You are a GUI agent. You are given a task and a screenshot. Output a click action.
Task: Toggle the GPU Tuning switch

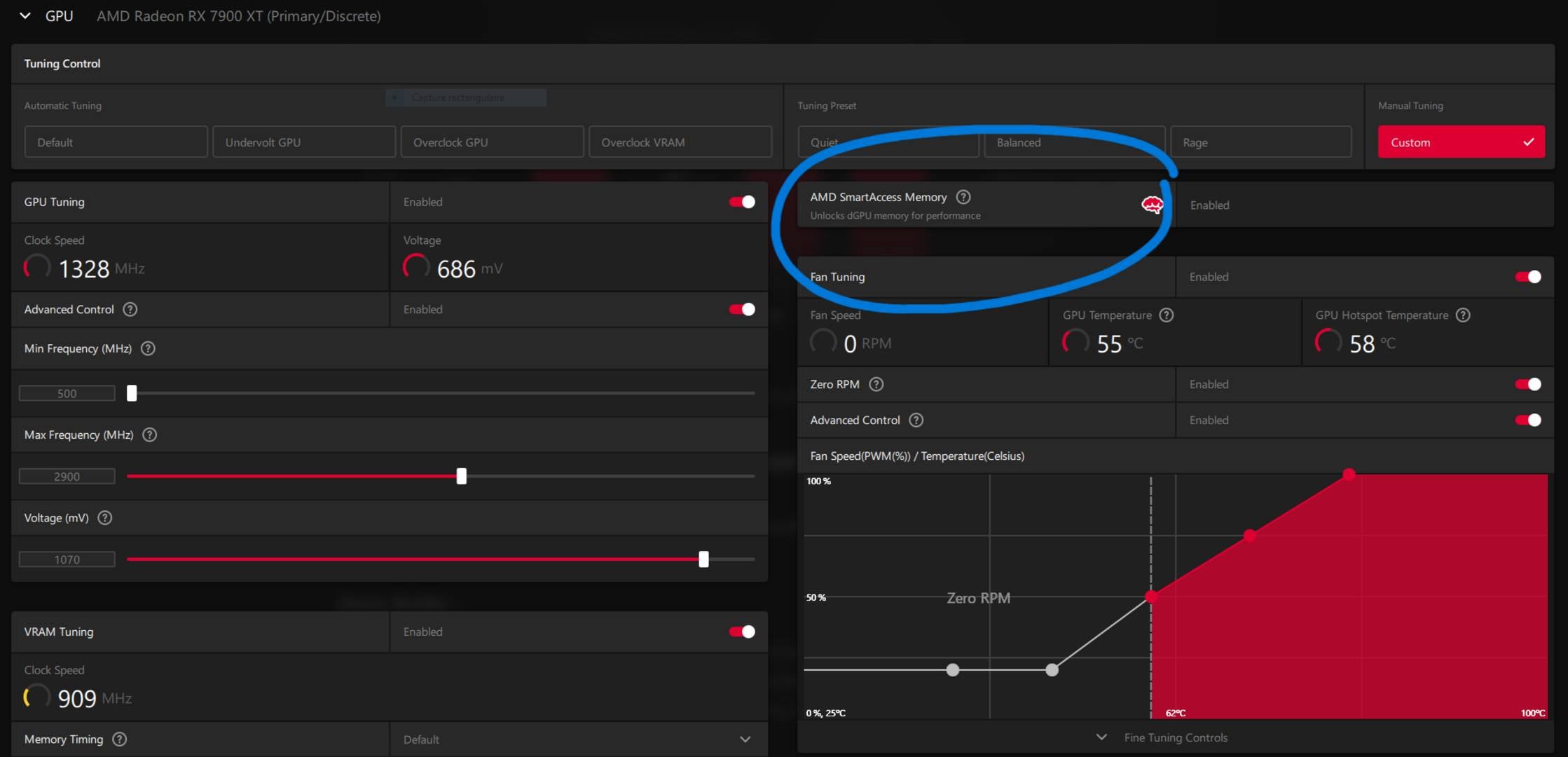click(742, 202)
